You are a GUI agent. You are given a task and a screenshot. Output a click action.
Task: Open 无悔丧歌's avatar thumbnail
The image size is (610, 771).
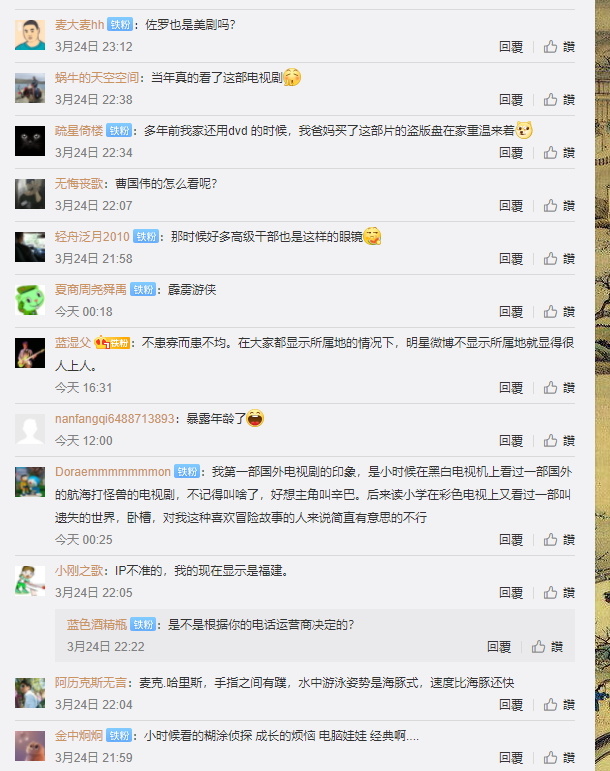click(30, 194)
